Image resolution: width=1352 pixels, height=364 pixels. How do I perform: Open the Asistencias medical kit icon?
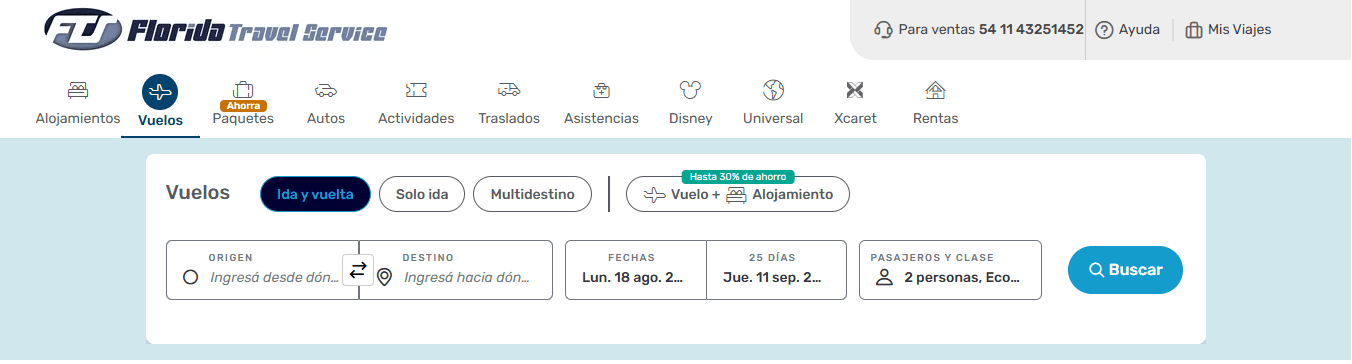pos(601,90)
